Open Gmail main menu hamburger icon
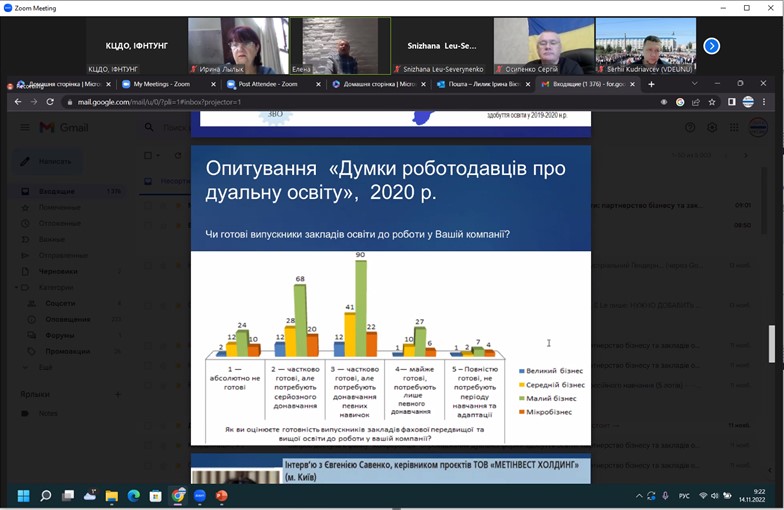Image resolution: width=784 pixels, height=510 pixels. 24,128
